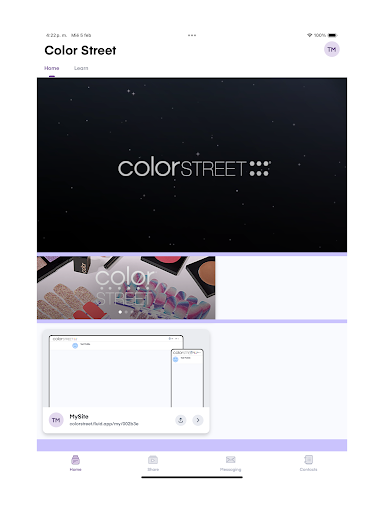Open the MySite colorstreet URL link

click(x=104, y=424)
